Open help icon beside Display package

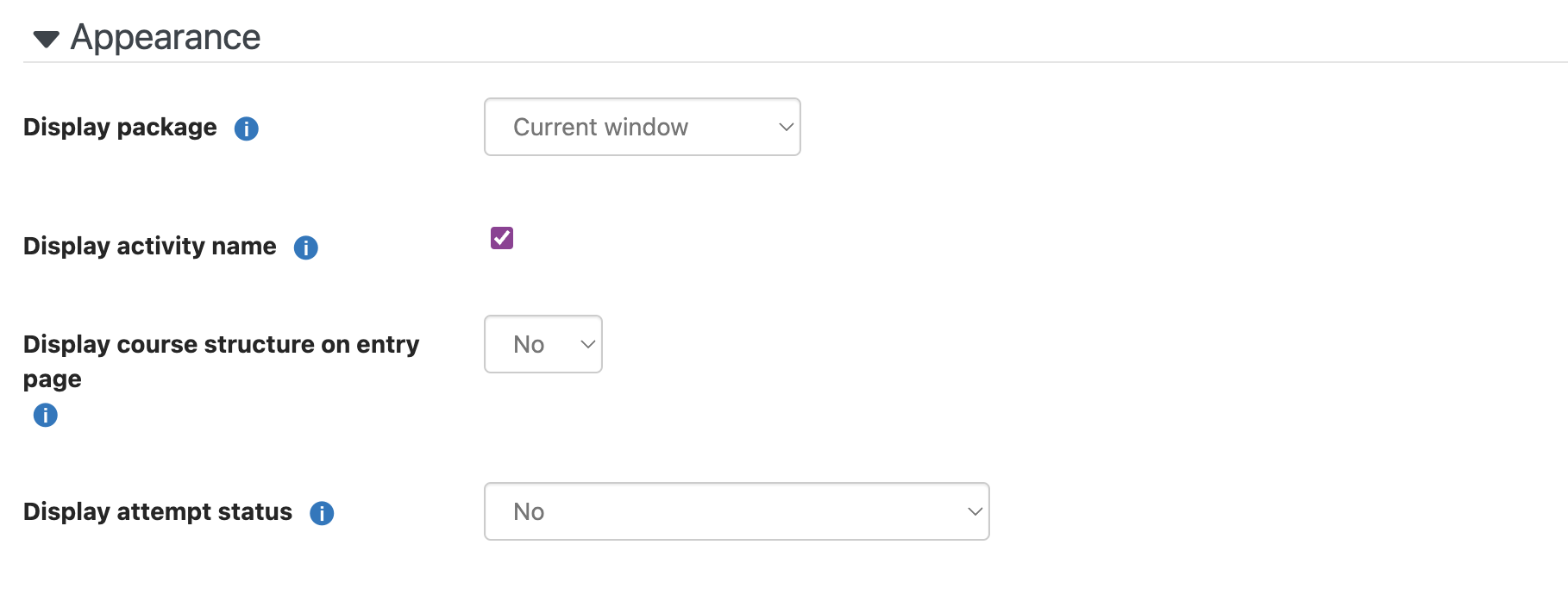[247, 128]
